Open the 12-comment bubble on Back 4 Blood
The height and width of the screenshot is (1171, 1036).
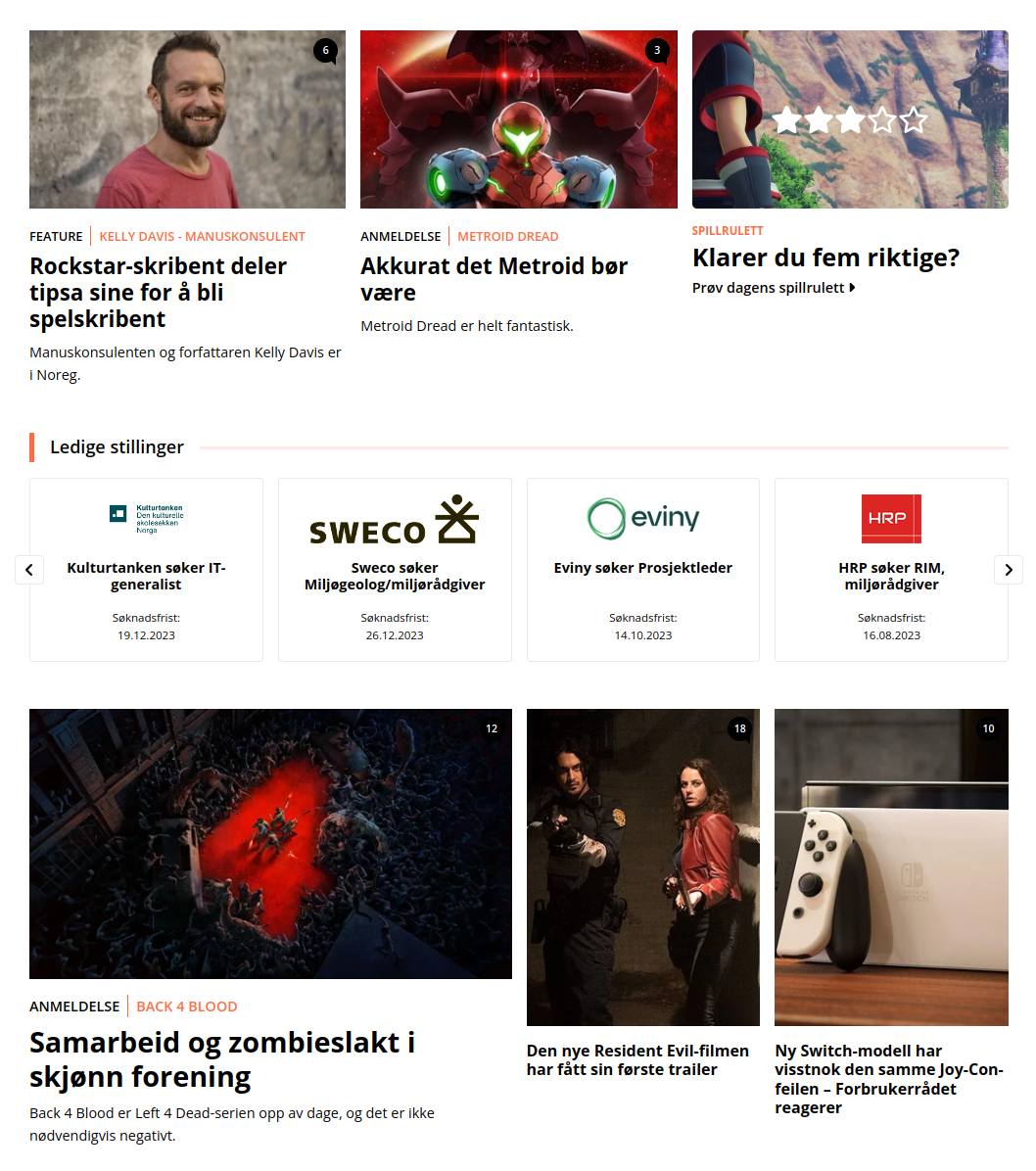[x=492, y=728]
